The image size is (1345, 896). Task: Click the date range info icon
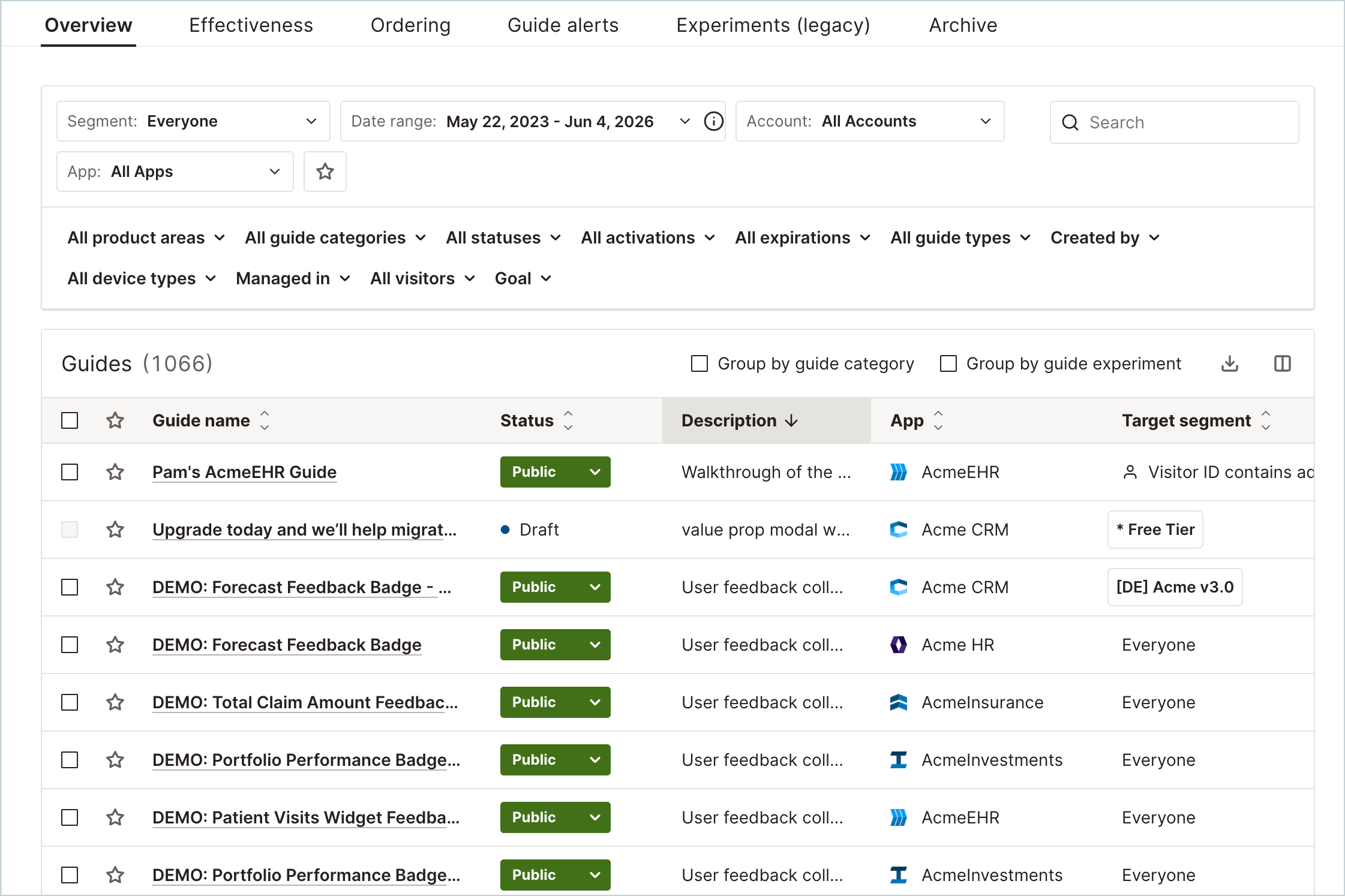point(713,122)
